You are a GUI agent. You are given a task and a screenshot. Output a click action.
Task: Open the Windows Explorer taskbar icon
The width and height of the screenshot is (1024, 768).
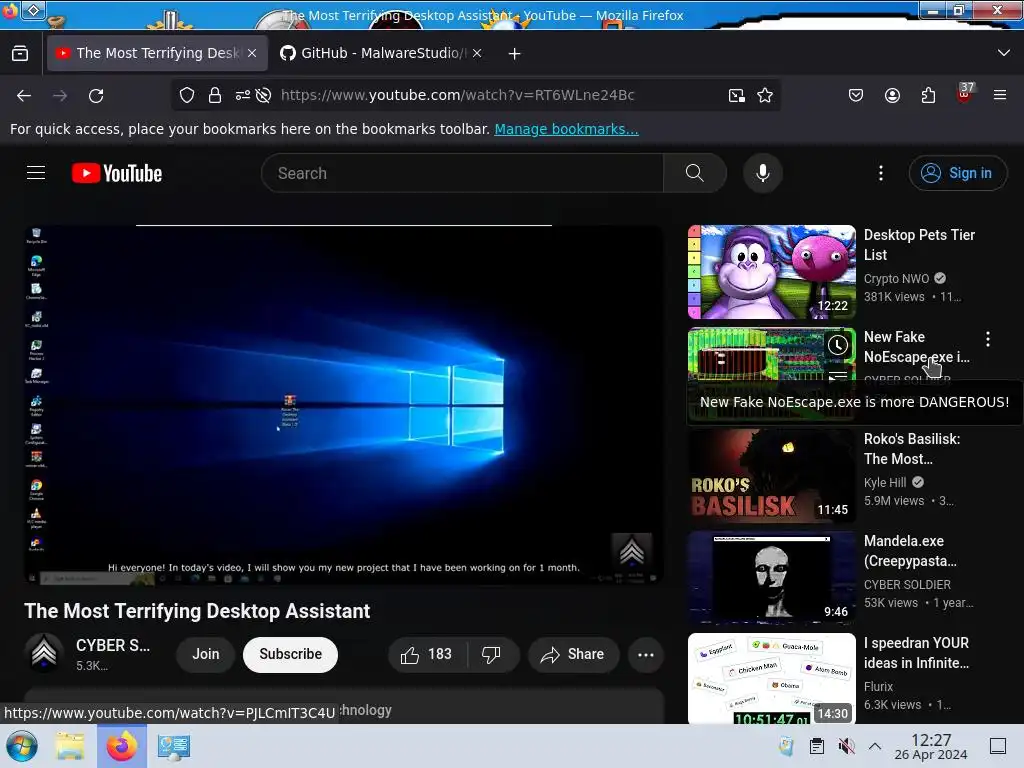point(70,746)
